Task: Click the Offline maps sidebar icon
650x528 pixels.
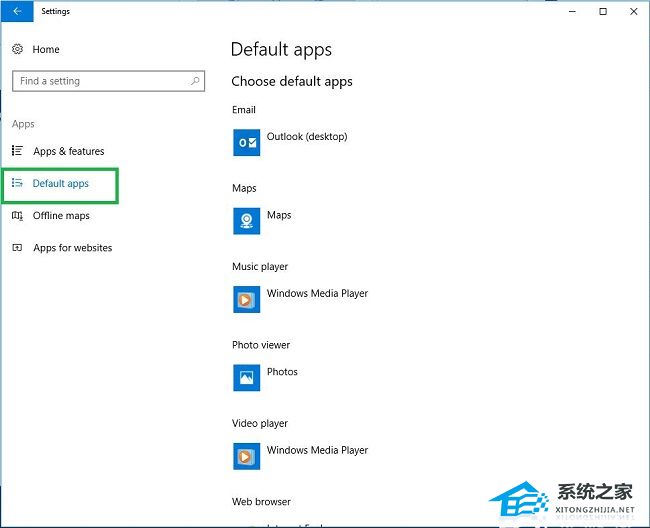Action: [17, 215]
